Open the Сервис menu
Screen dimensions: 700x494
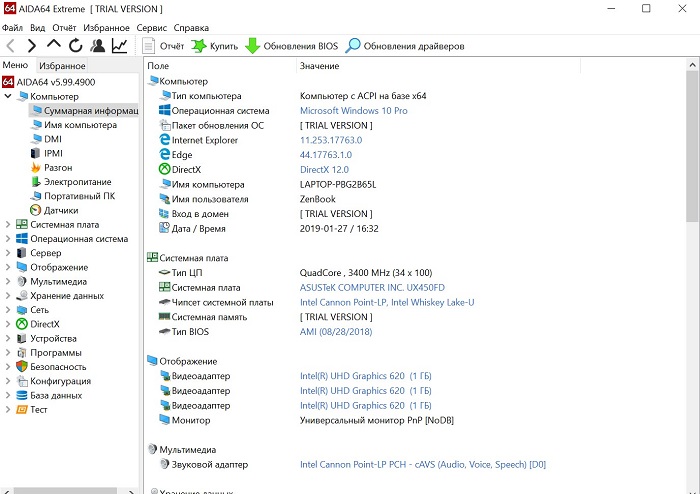pyautogui.click(x=152, y=28)
